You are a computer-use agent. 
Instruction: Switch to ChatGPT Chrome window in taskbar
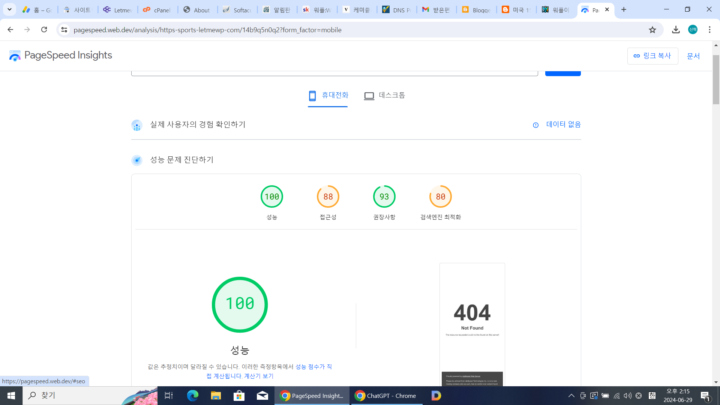[382, 395]
